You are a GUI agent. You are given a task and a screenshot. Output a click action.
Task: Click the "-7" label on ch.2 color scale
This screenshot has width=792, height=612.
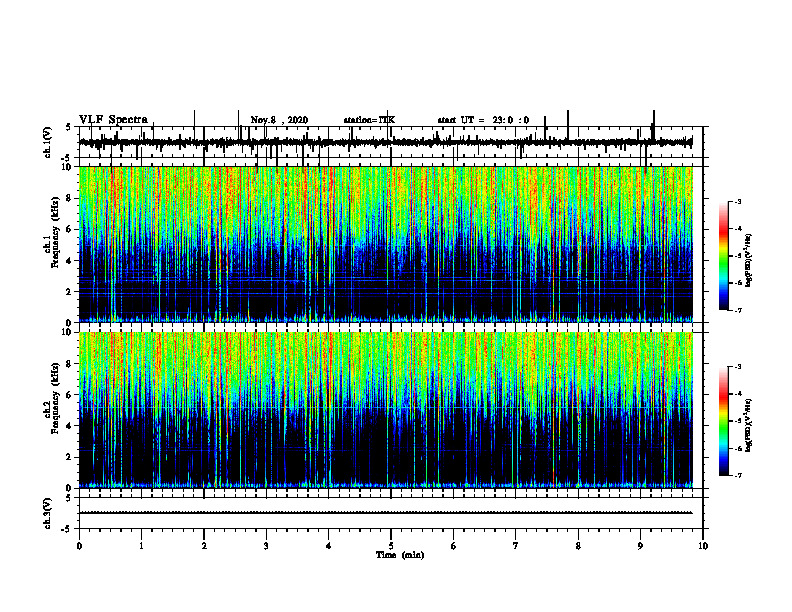[x=737, y=476]
